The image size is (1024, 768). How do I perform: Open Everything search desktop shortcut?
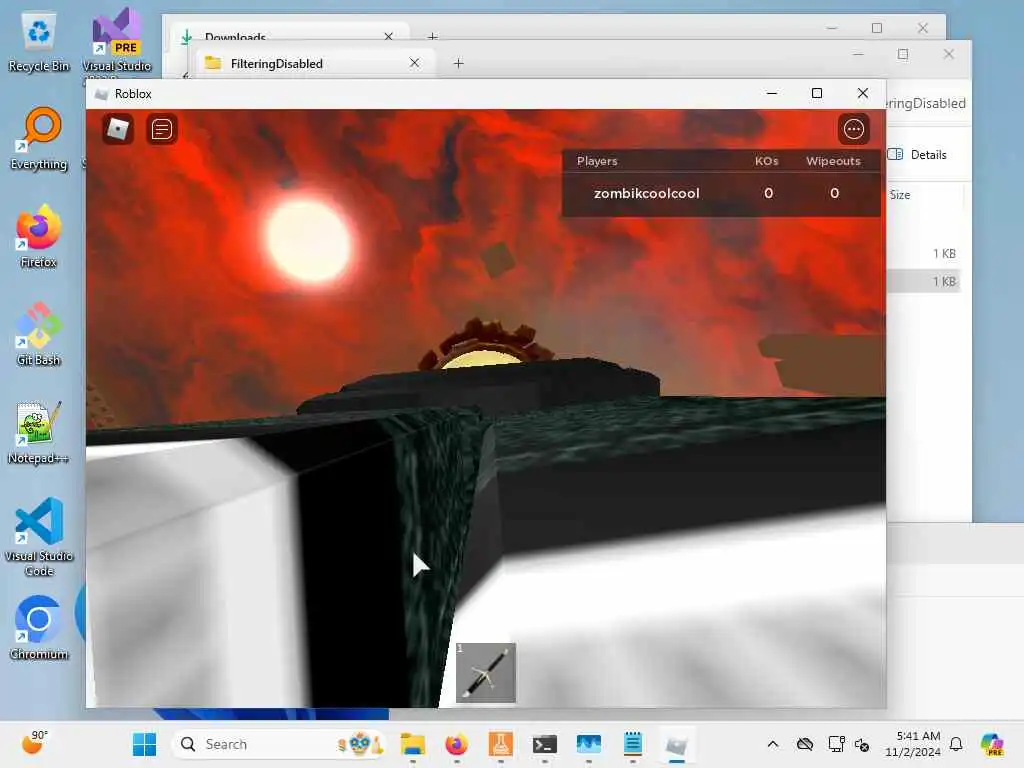tap(39, 138)
